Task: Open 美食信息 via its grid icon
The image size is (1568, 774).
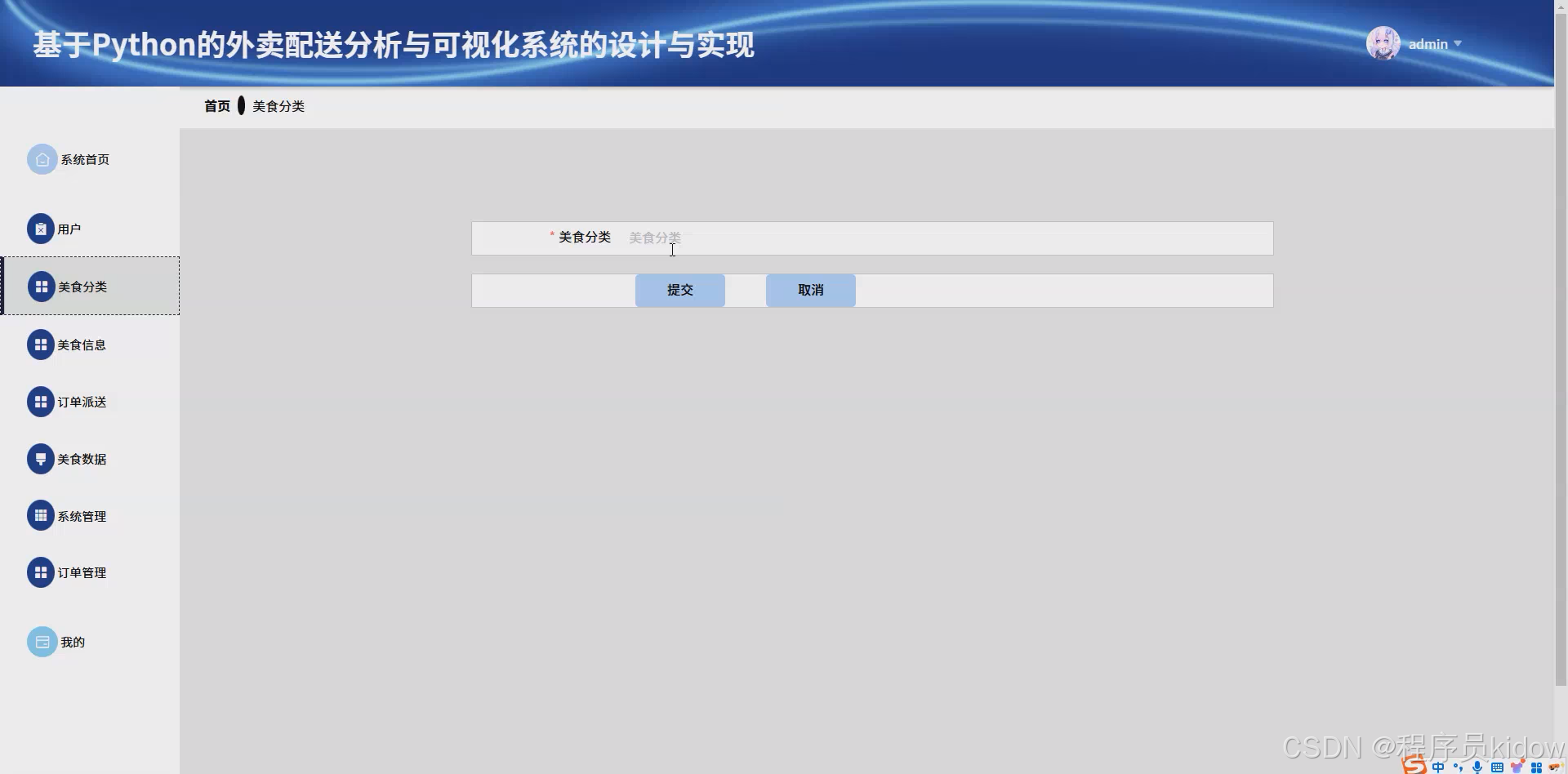Action: click(x=42, y=344)
